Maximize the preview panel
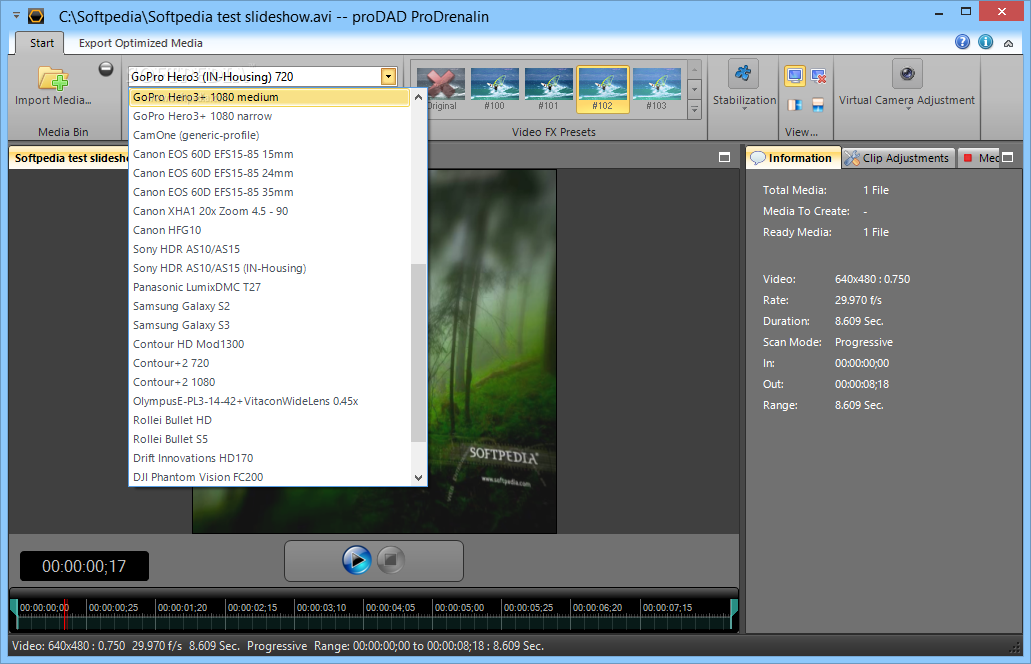 (725, 157)
